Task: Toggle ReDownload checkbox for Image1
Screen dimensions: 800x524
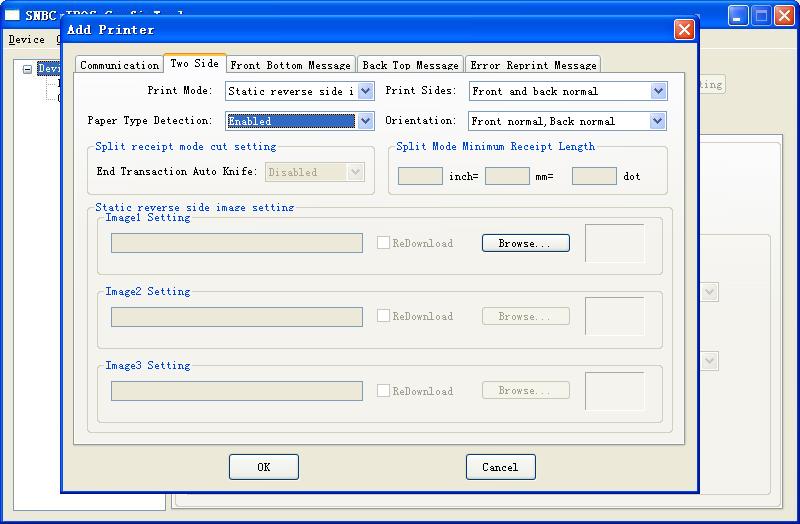Action: point(383,242)
